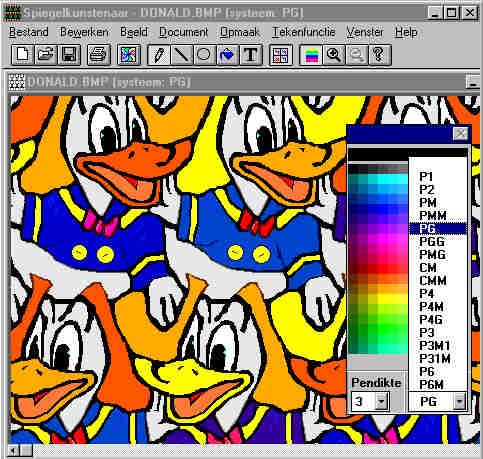The width and height of the screenshot is (483, 459).
Task: Open the Beeld menu
Action: [x=134, y=32]
